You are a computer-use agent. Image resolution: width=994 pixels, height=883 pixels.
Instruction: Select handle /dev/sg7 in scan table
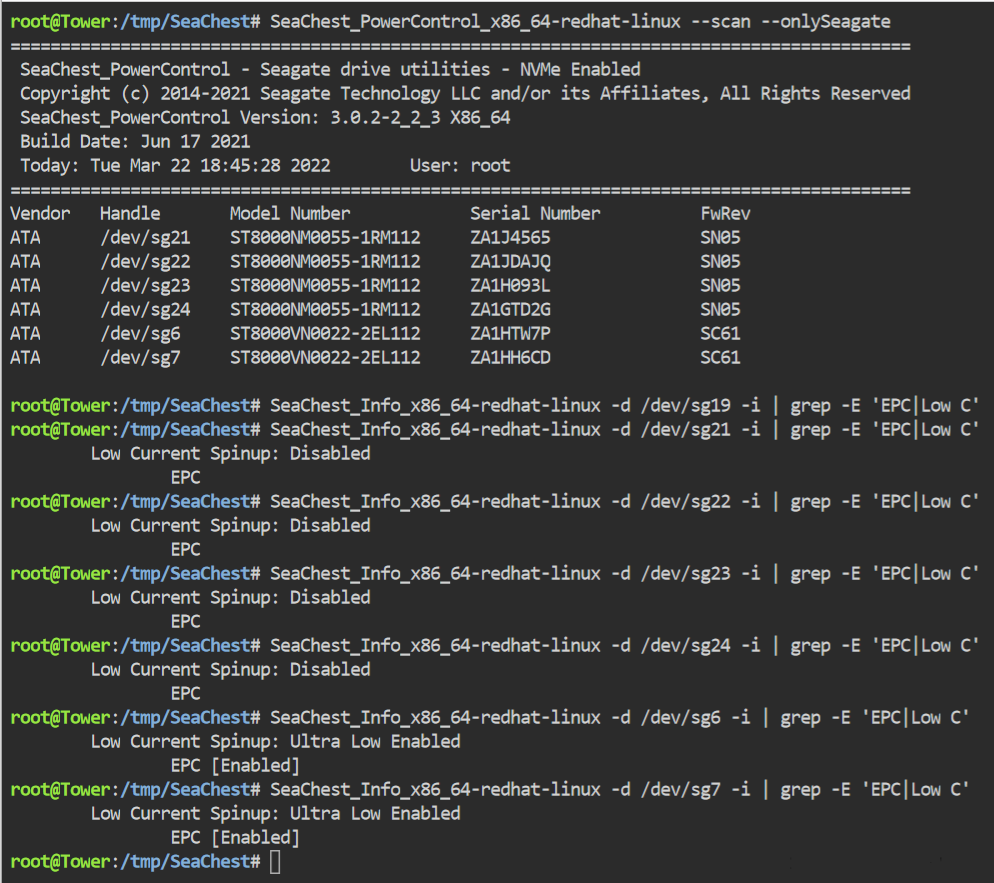140,358
